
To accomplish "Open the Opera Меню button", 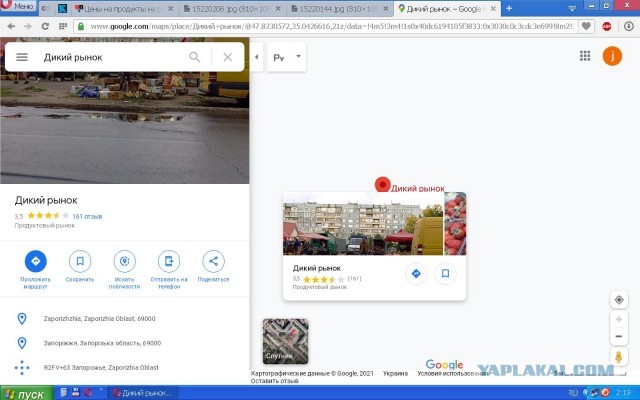I will point(18,6).
